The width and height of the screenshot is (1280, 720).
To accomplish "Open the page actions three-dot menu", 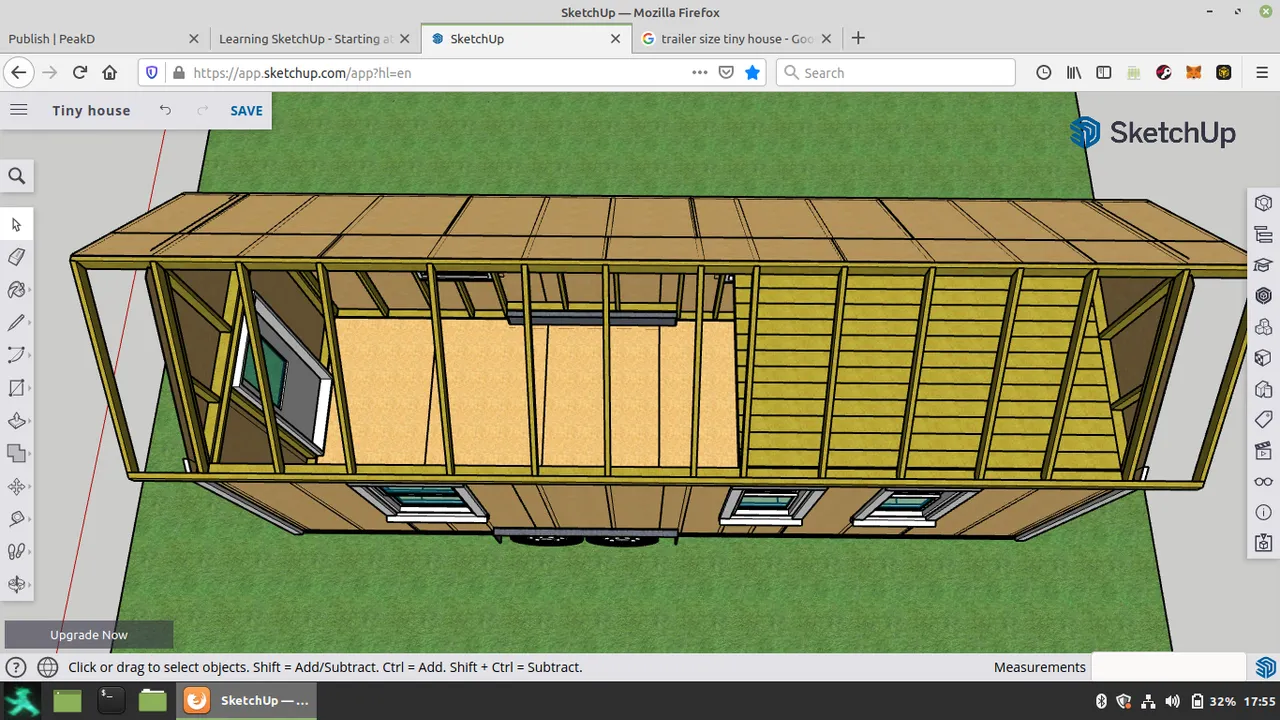I will point(700,73).
